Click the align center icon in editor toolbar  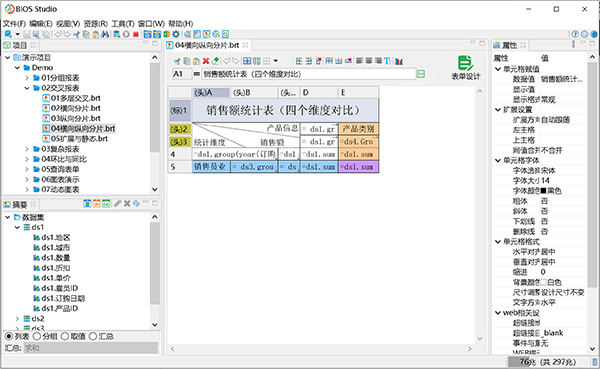coord(369,61)
